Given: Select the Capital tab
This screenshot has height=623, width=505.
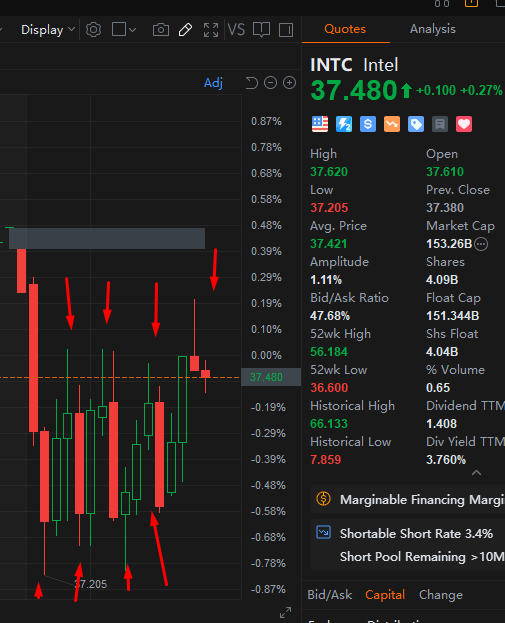Looking at the screenshot, I should click(385, 595).
